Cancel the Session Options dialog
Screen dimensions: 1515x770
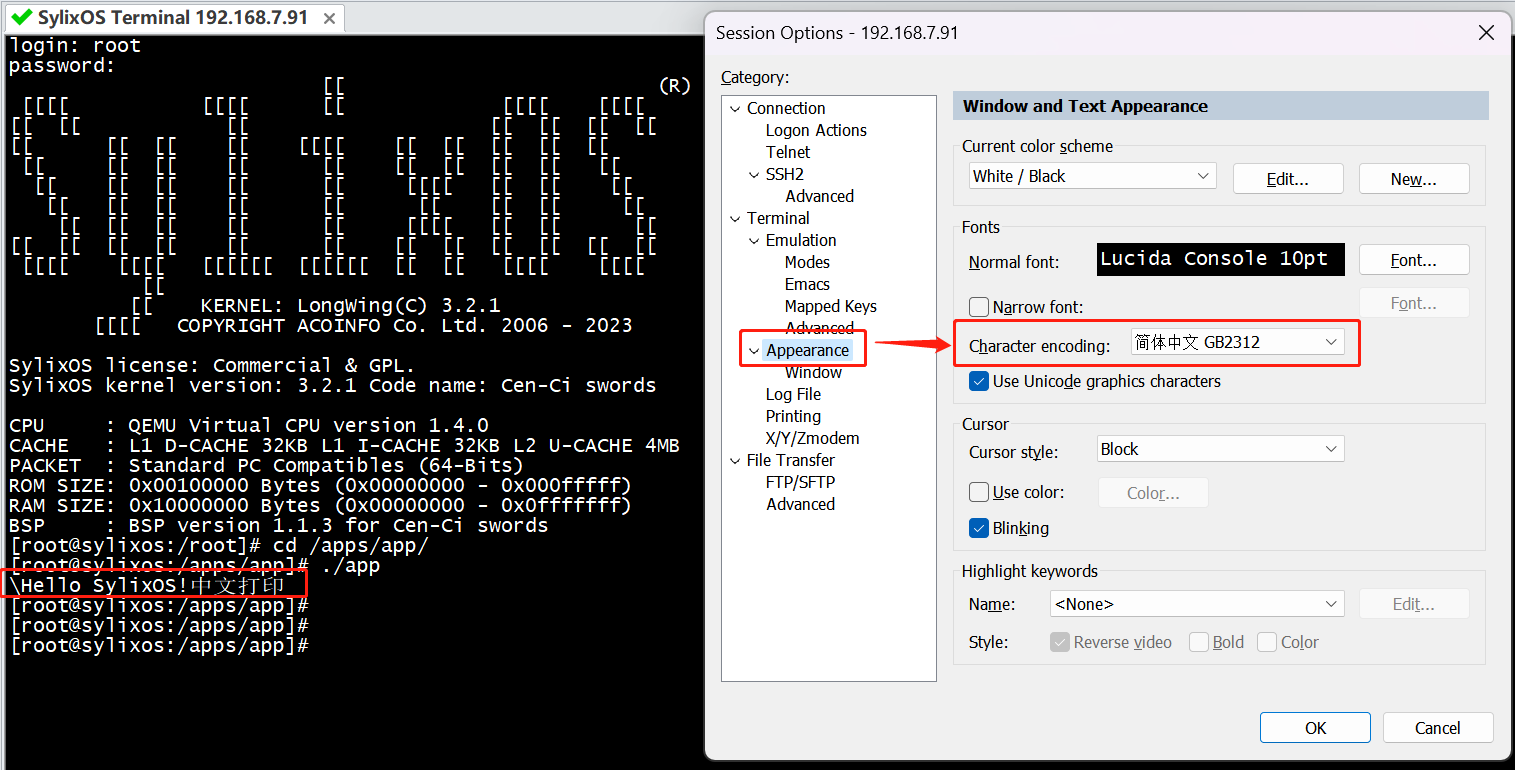click(x=1438, y=728)
